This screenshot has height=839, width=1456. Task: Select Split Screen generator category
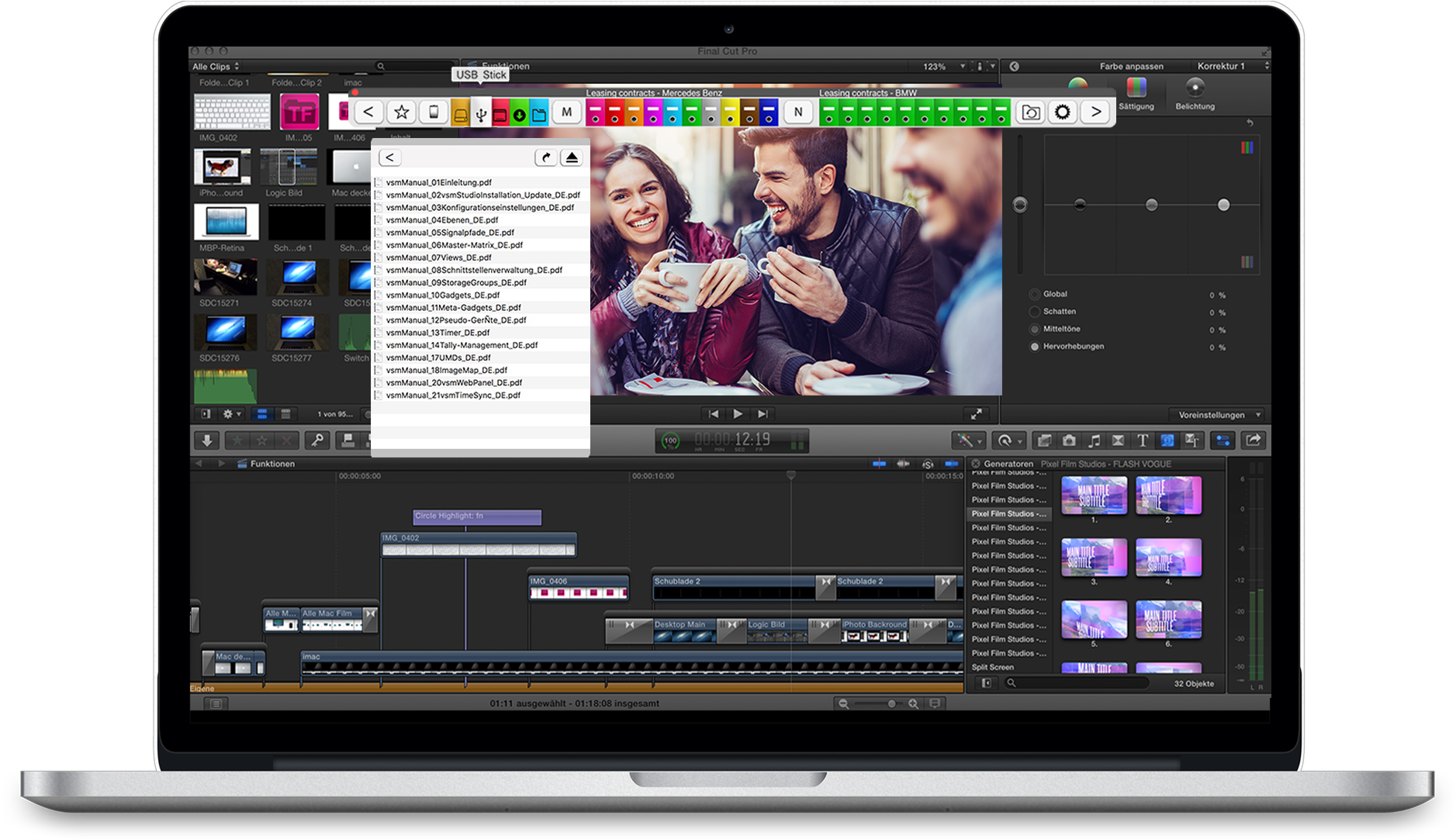tap(993, 667)
